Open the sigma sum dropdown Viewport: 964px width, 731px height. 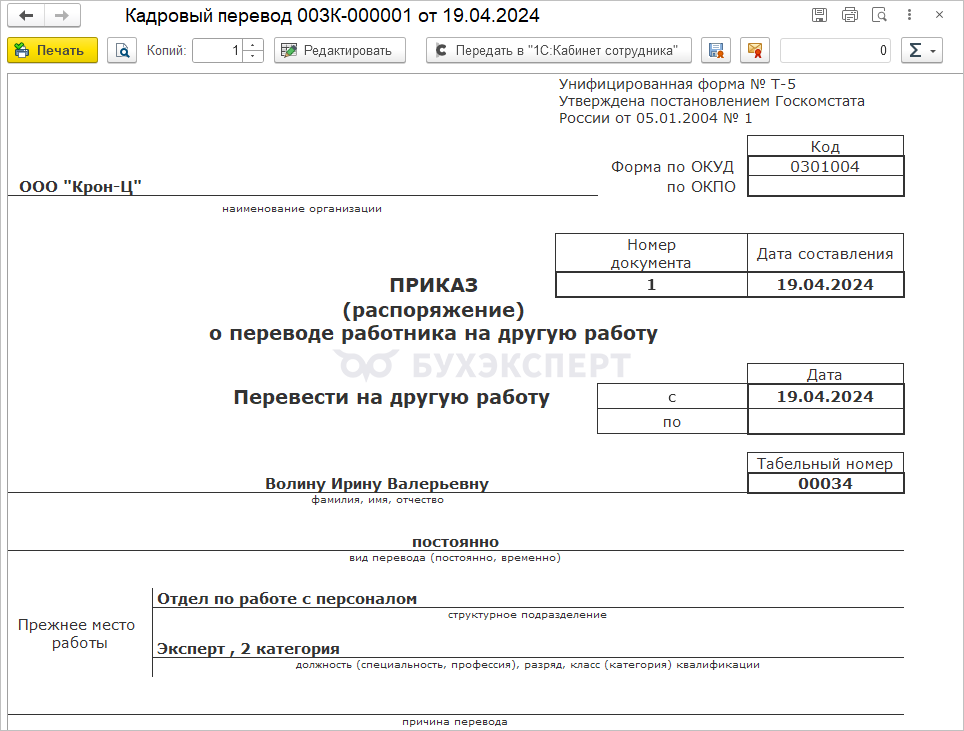pyautogui.click(x=922, y=50)
